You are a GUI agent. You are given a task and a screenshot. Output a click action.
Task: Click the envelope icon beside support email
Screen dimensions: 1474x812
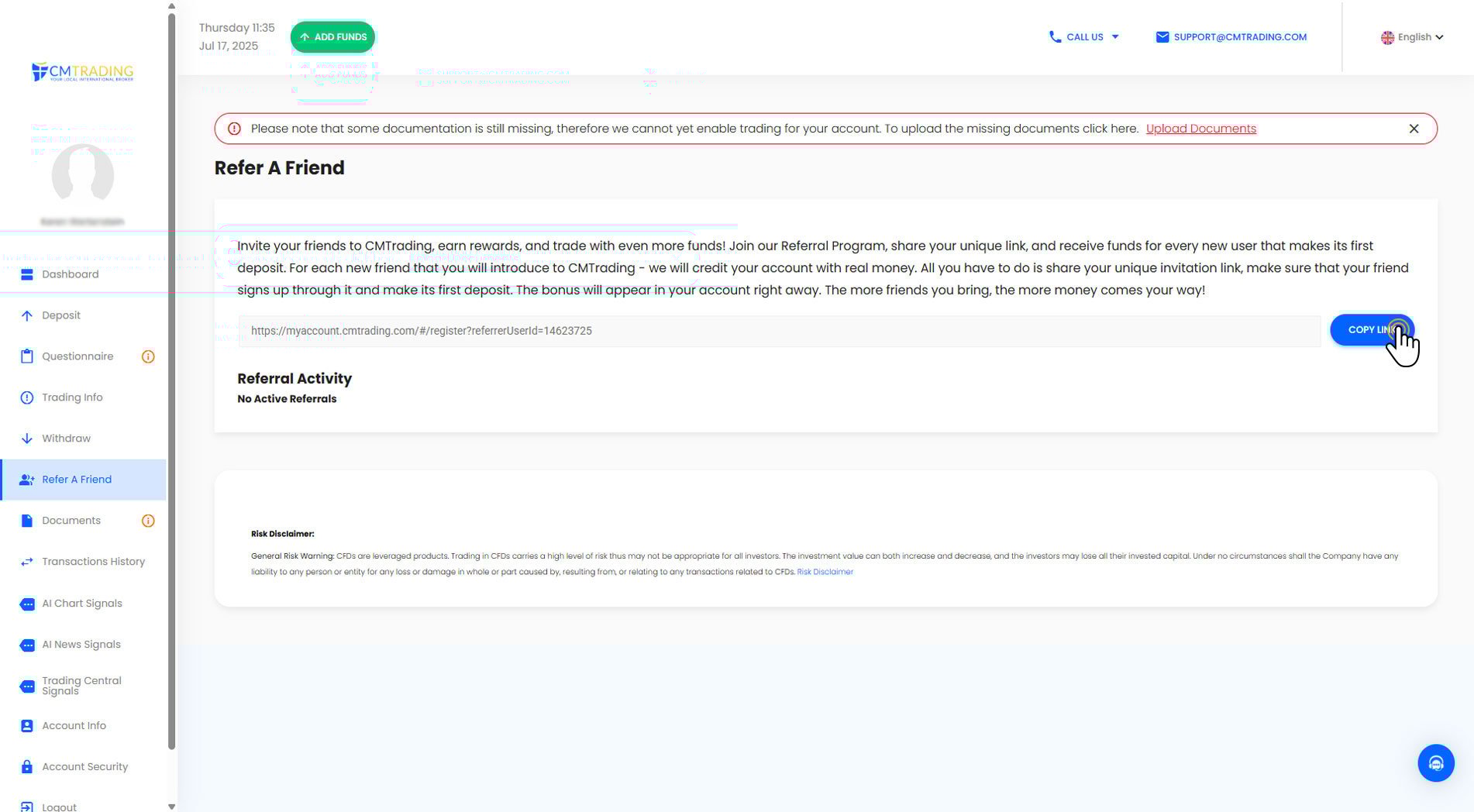1162,37
